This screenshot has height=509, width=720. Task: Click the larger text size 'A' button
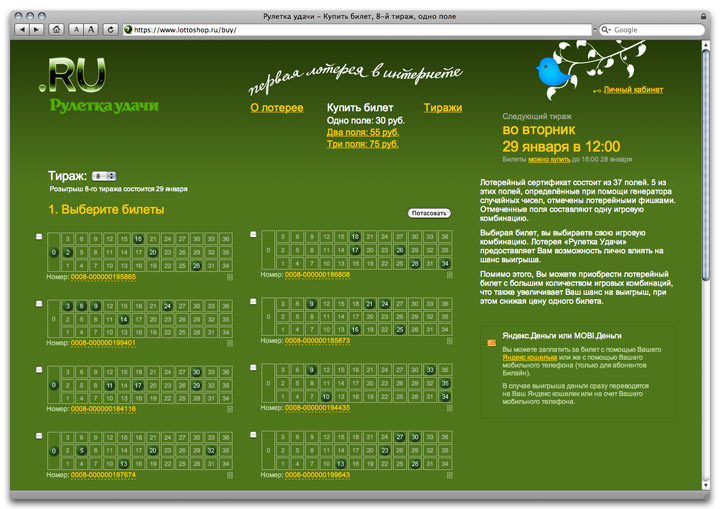pyautogui.click(x=91, y=30)
